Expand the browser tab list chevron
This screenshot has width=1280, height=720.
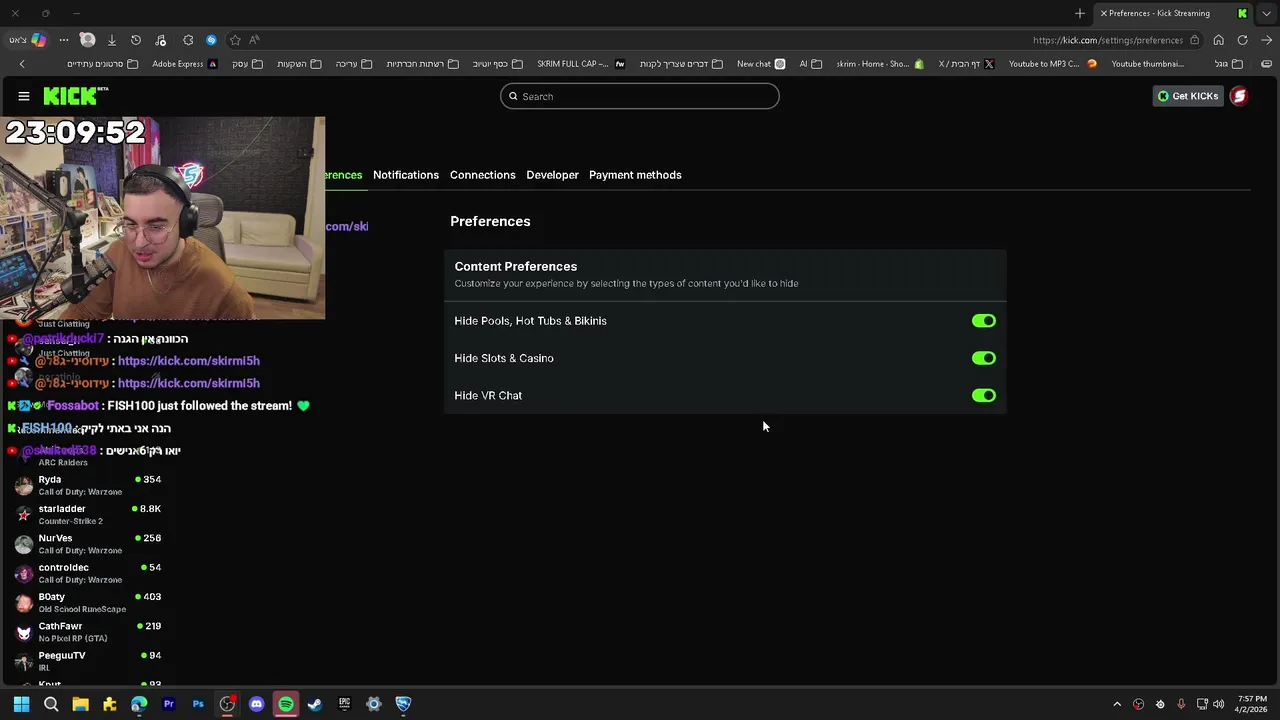1266,13
